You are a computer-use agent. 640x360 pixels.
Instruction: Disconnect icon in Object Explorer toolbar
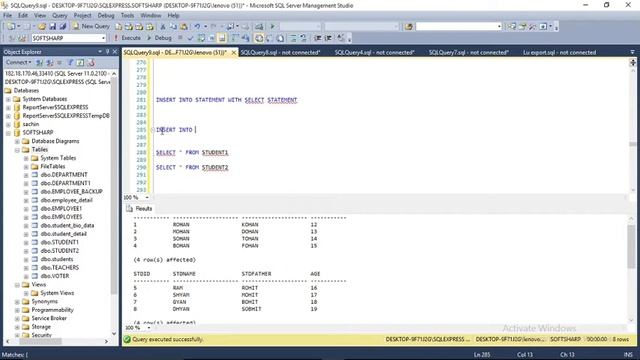49,62
